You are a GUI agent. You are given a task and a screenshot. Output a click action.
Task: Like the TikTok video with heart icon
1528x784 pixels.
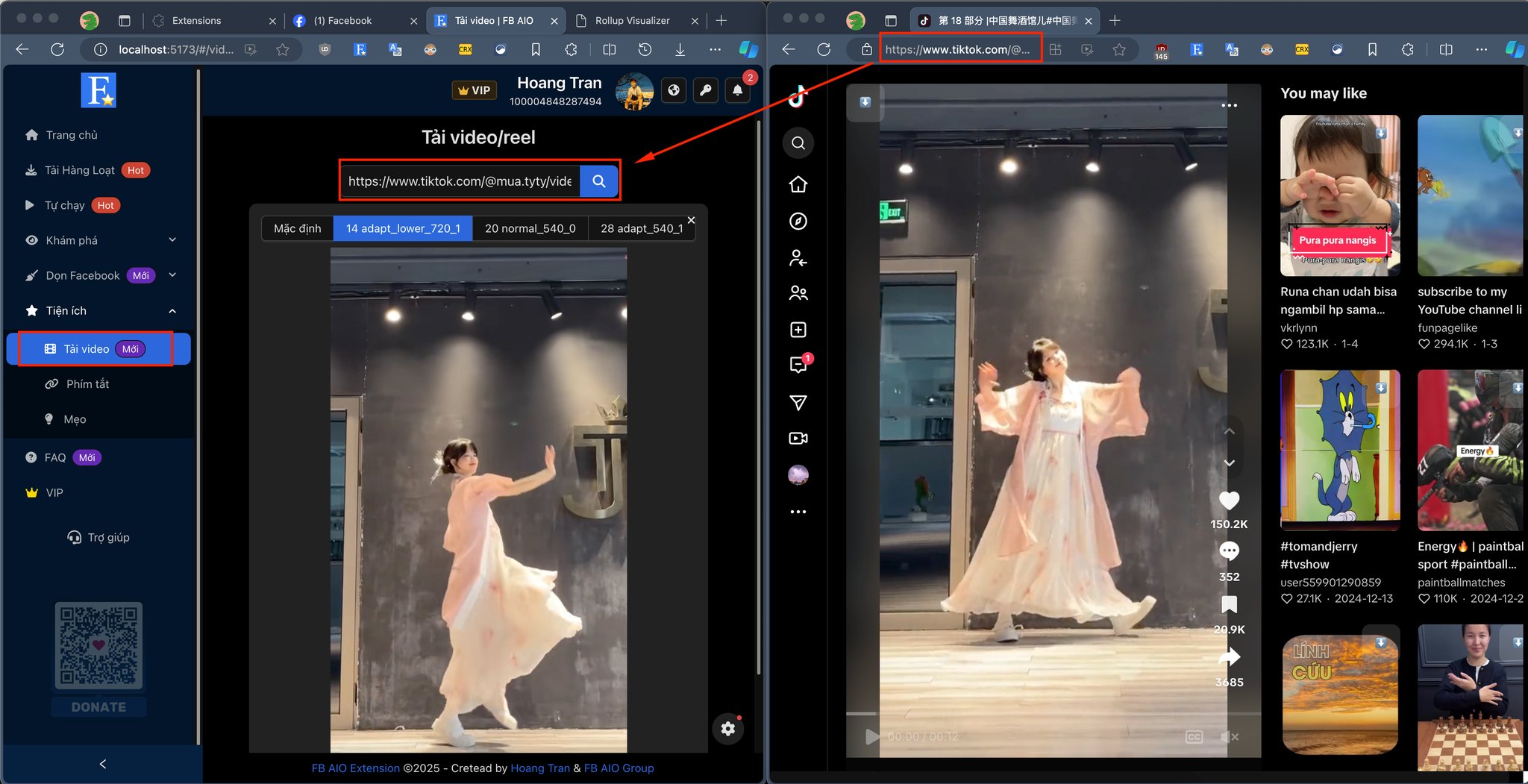1229,501
